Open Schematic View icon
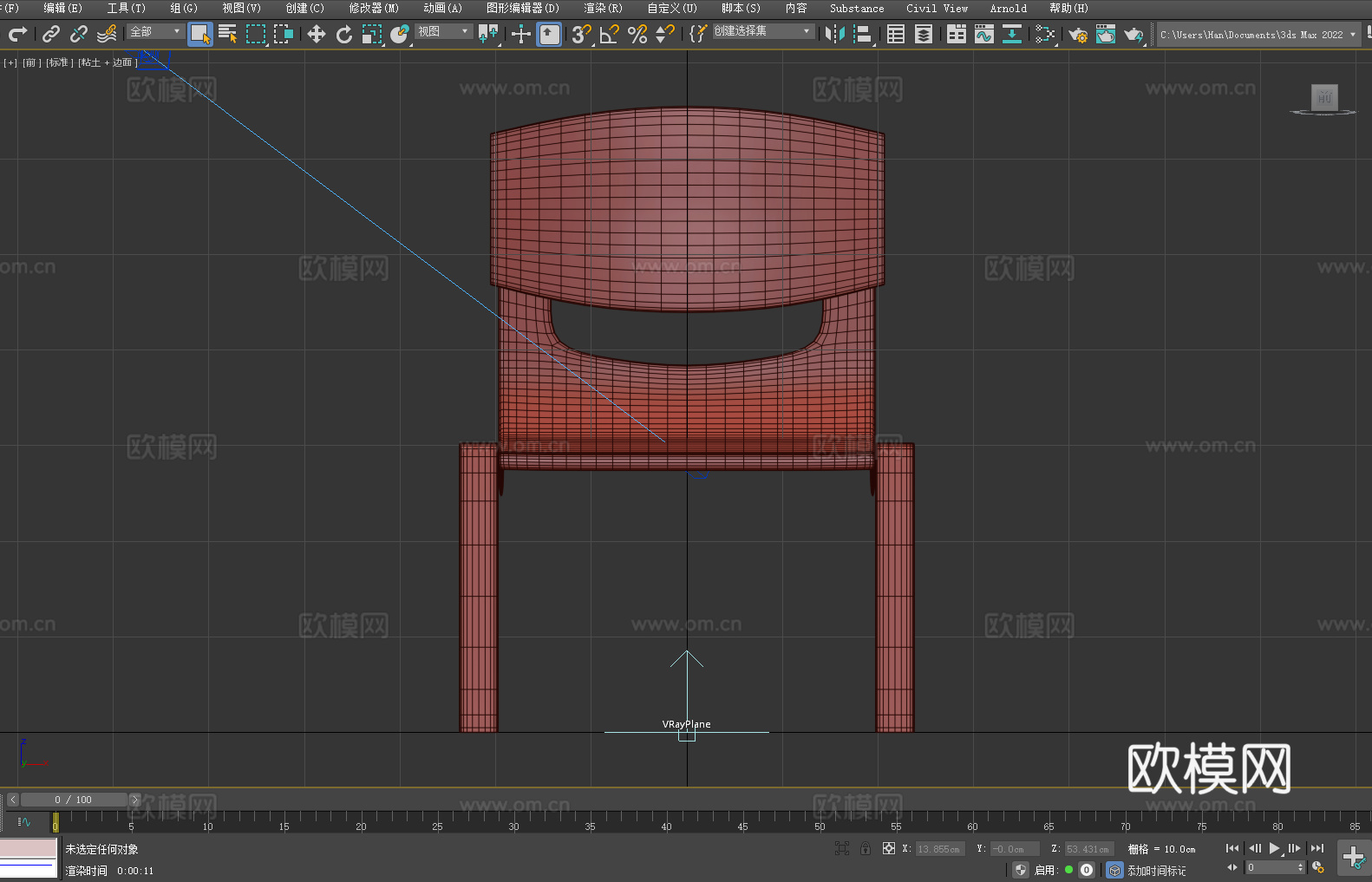Image resolution: width=1372 pixels, height=882 pixels. tap(1045, 34)
